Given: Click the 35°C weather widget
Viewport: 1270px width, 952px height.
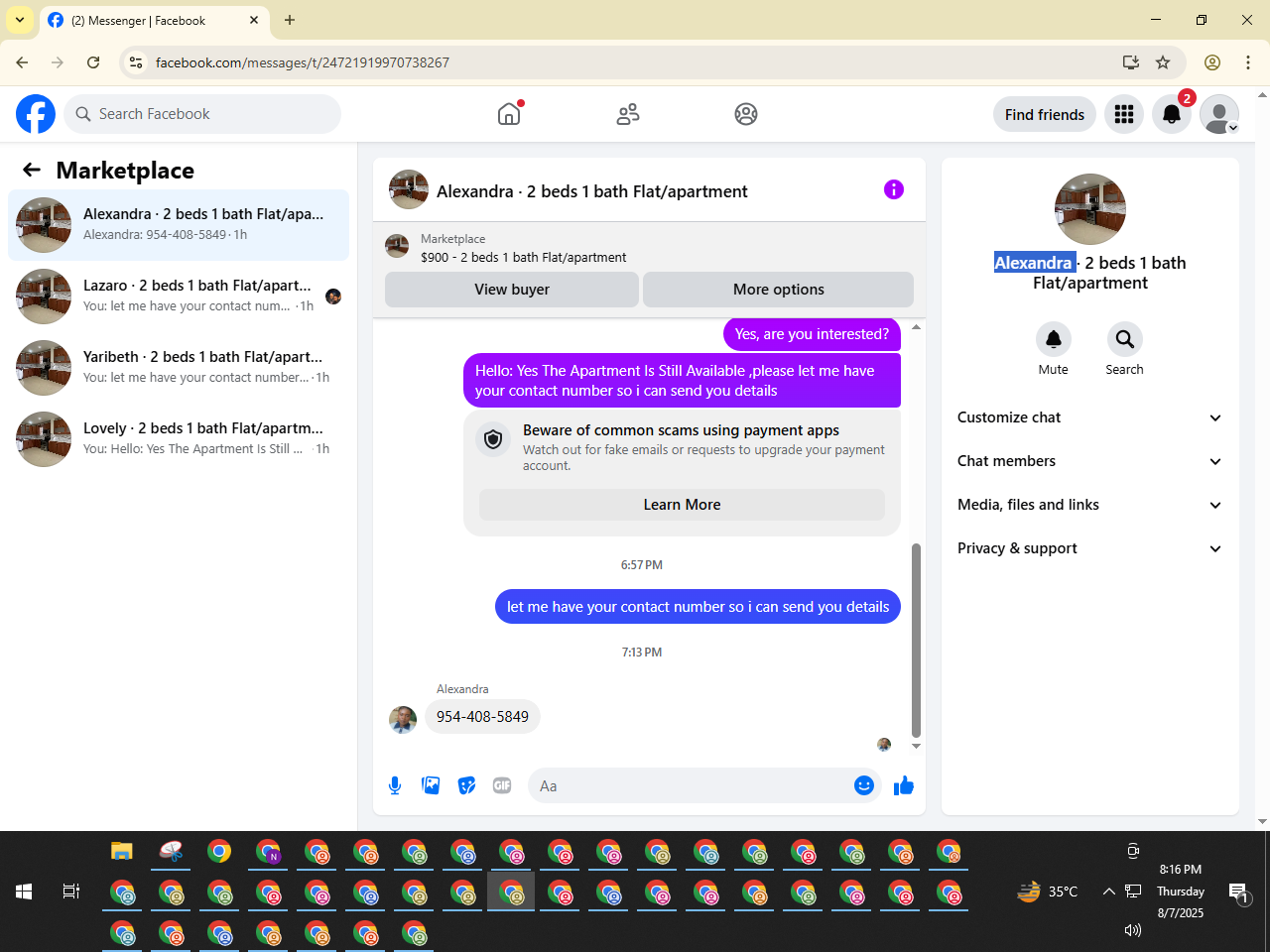Looking at the screenshot, I should point(1048,892).
